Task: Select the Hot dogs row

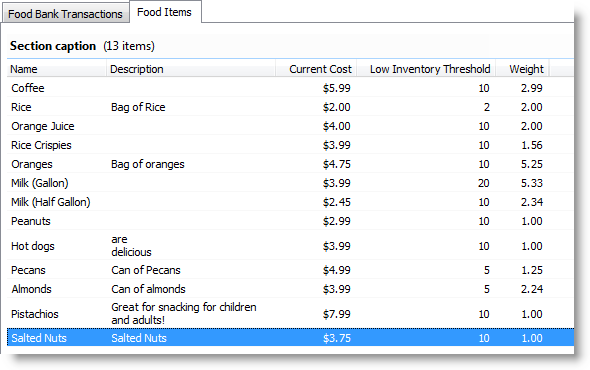Action: (x=290, y=246)
